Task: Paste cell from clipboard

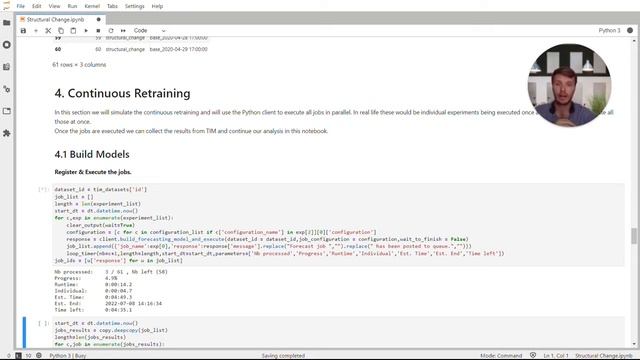Action: pyautogui.click(x=73, y=31)
